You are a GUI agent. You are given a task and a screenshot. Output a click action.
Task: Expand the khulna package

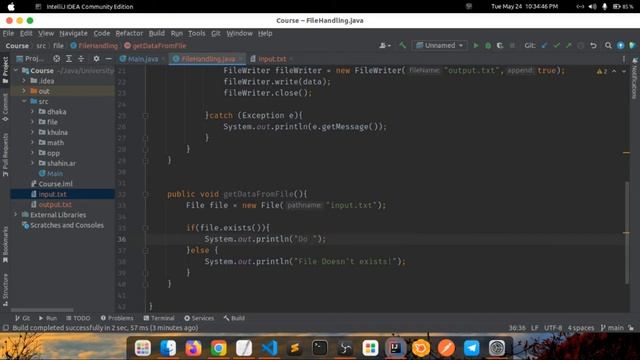32,132
